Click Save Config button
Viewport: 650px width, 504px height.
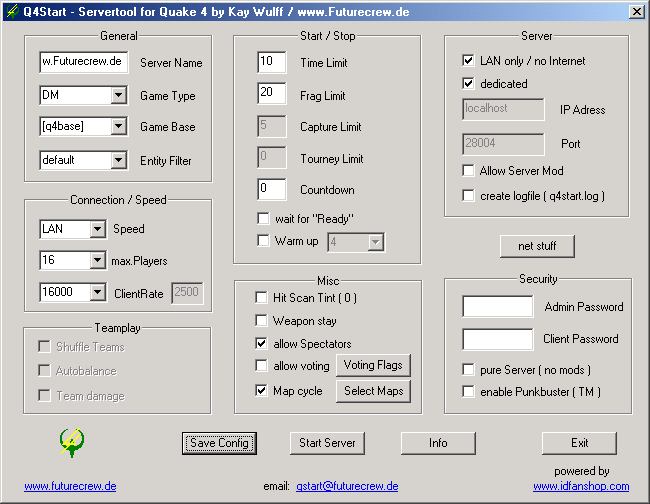click(219, 443)
